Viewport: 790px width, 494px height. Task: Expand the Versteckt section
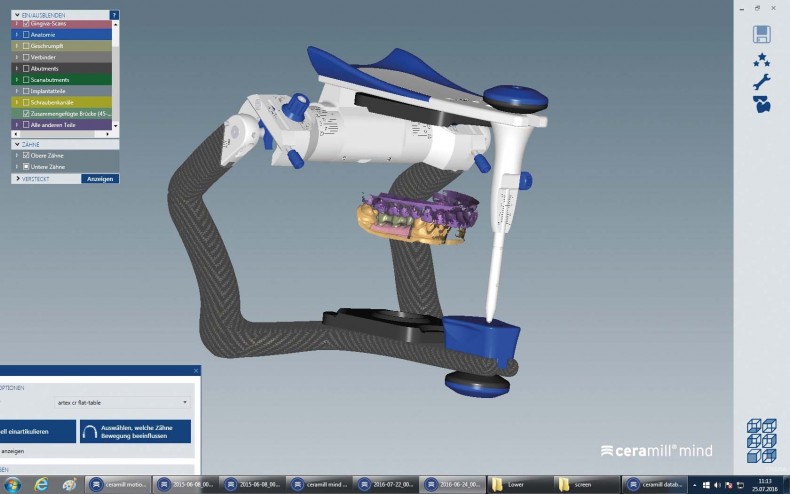(x=16, y=178)
